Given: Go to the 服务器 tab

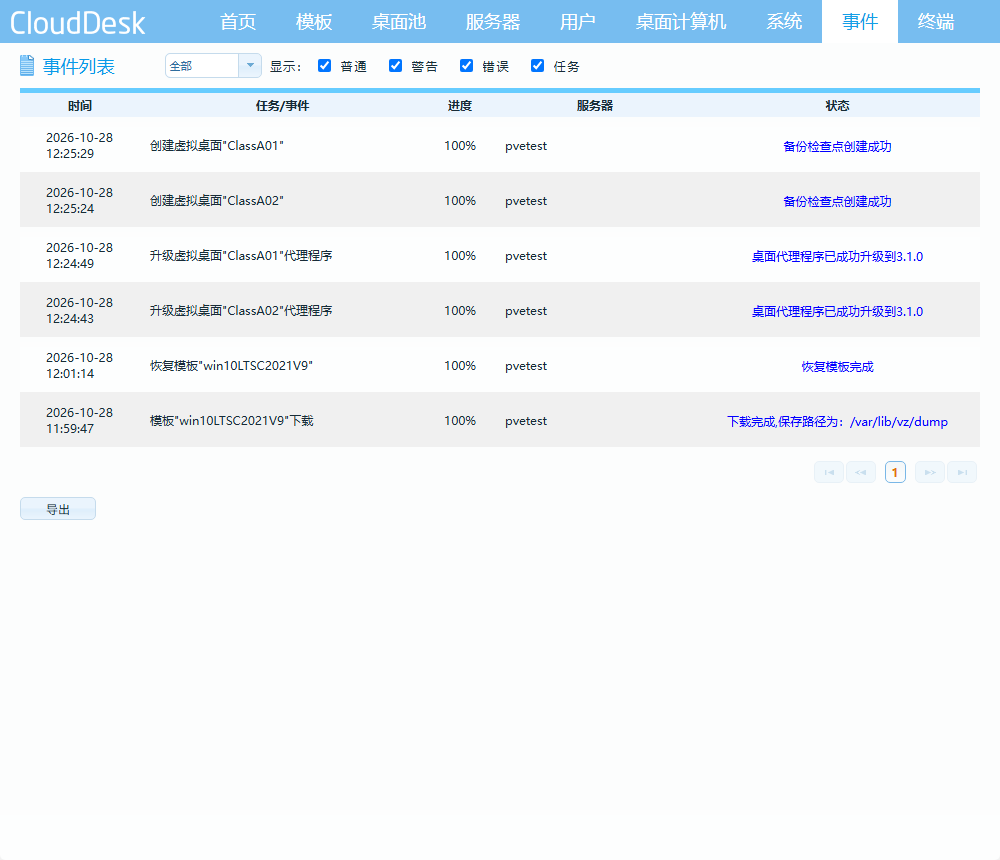Looking at the screenshot, I should click(493, 22).
